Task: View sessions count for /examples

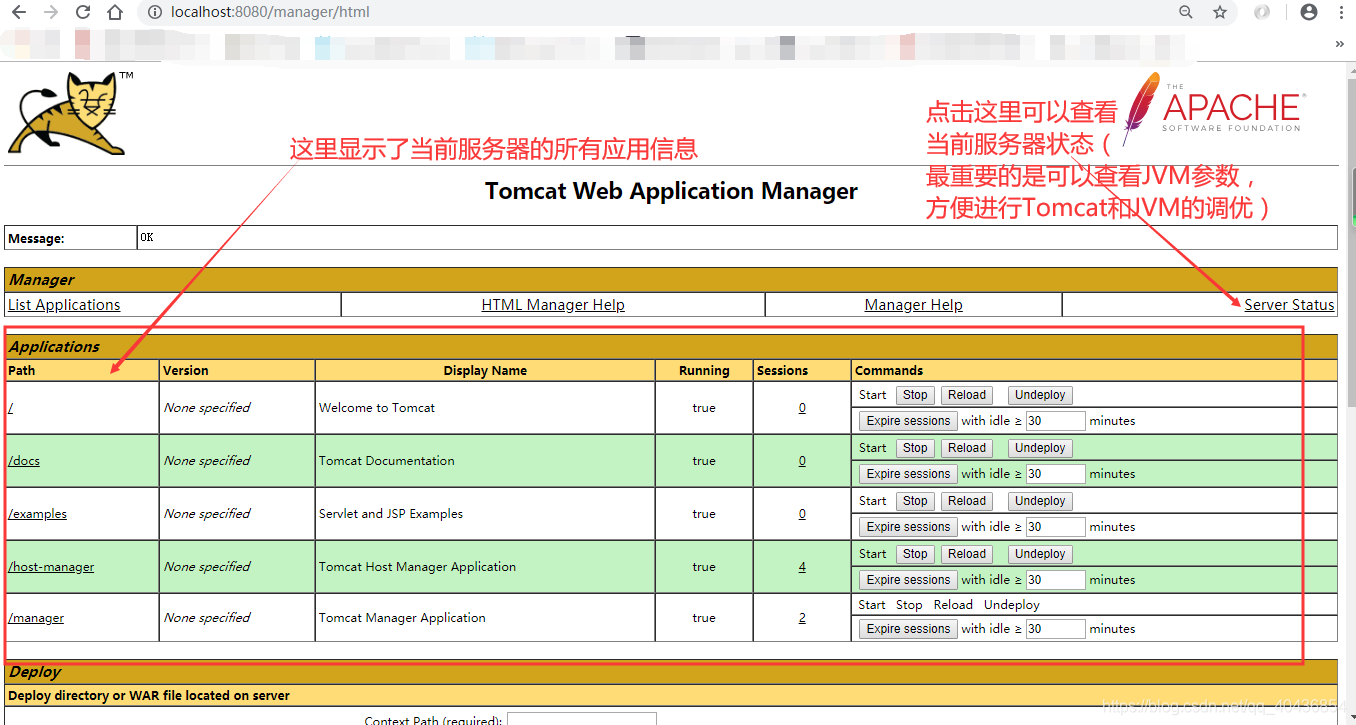Action: [802, 514]
